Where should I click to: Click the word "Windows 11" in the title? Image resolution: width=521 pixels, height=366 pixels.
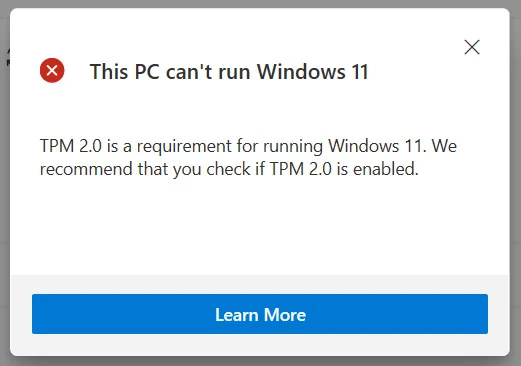click(313, 71)
